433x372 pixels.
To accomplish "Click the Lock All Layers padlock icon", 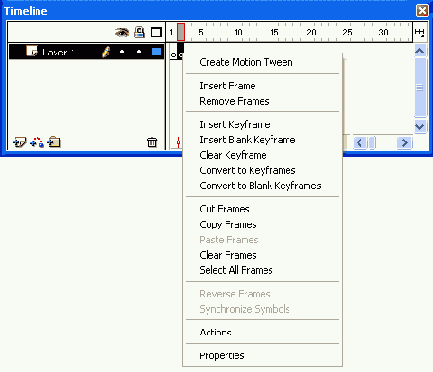I will coord(139,32).
